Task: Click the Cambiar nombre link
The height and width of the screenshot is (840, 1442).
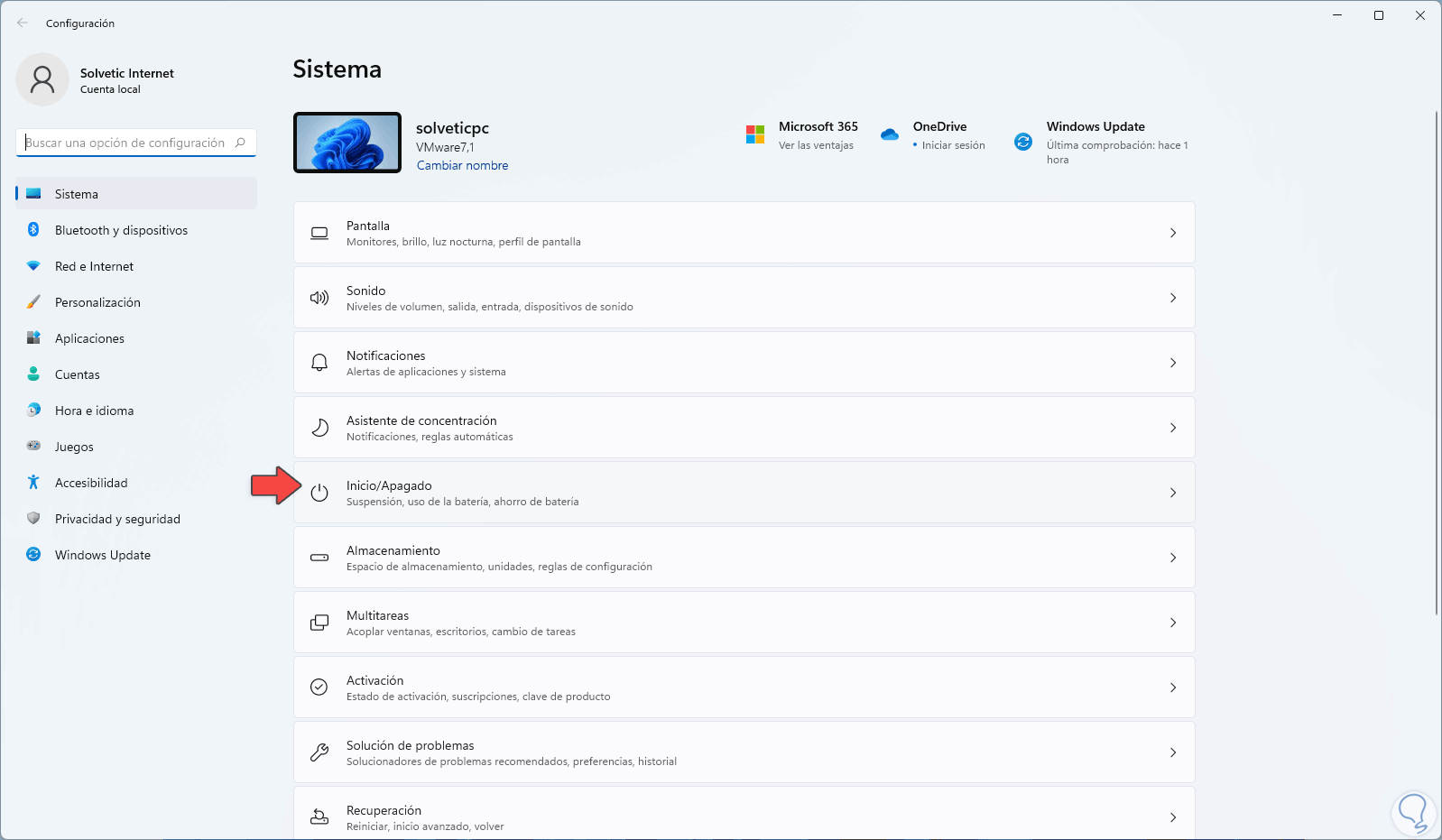Action: tap(462, 166)
